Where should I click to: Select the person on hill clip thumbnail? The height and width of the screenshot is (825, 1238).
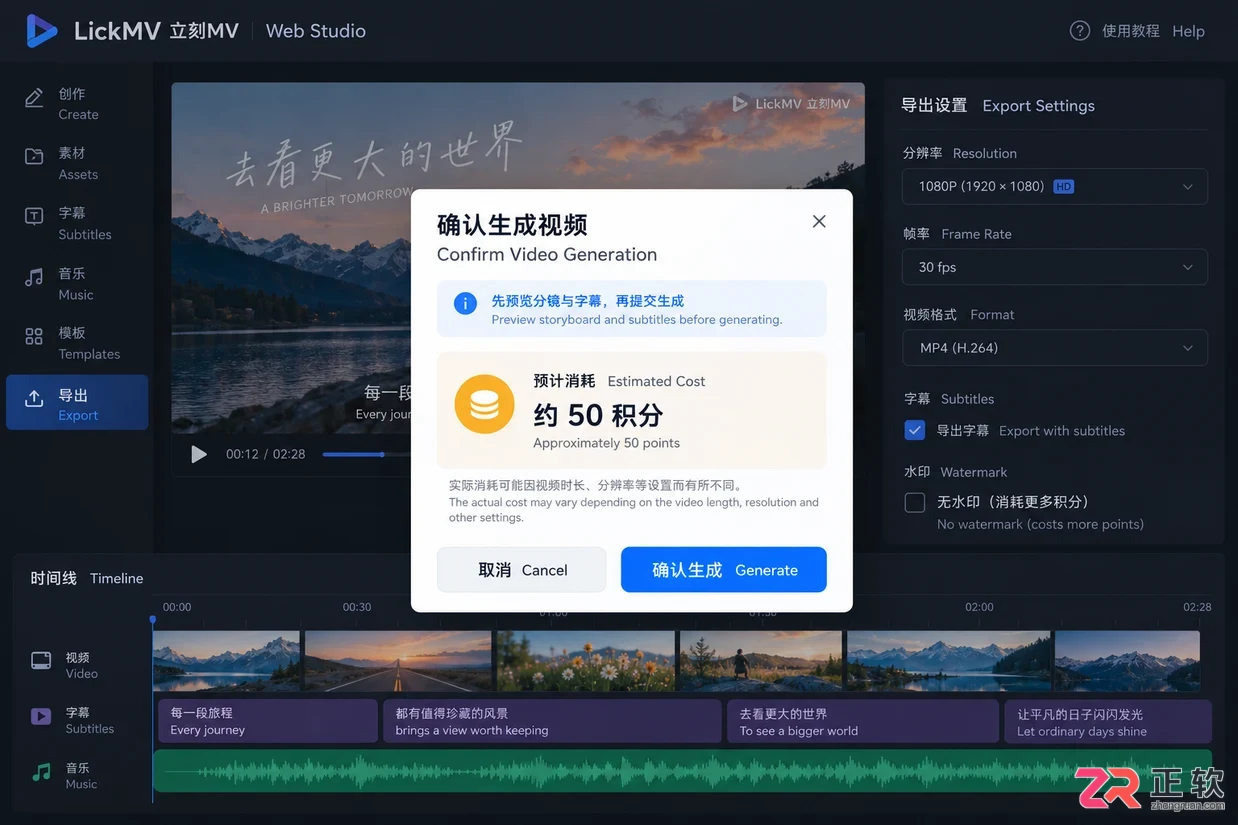[x=761, y=661]
